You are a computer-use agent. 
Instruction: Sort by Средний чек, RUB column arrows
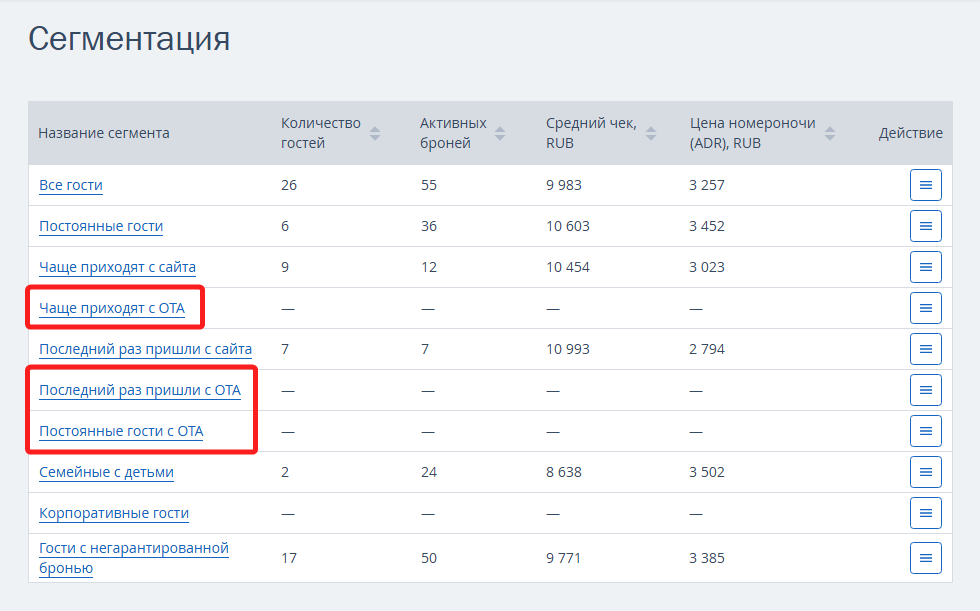pos(651,133)
